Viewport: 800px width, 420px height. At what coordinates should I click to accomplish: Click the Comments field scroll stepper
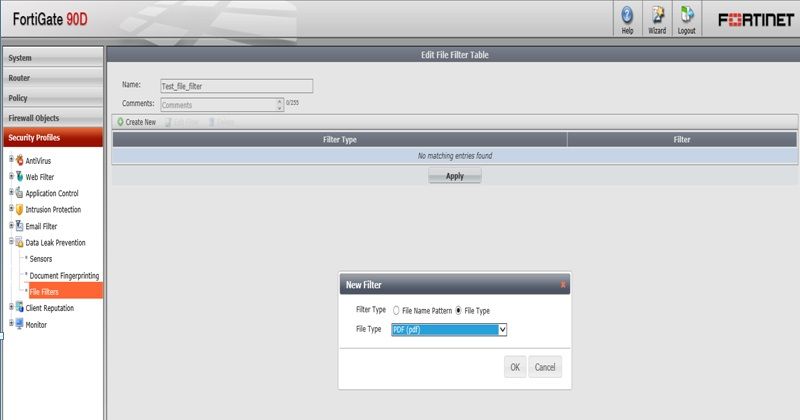(280, 105)
